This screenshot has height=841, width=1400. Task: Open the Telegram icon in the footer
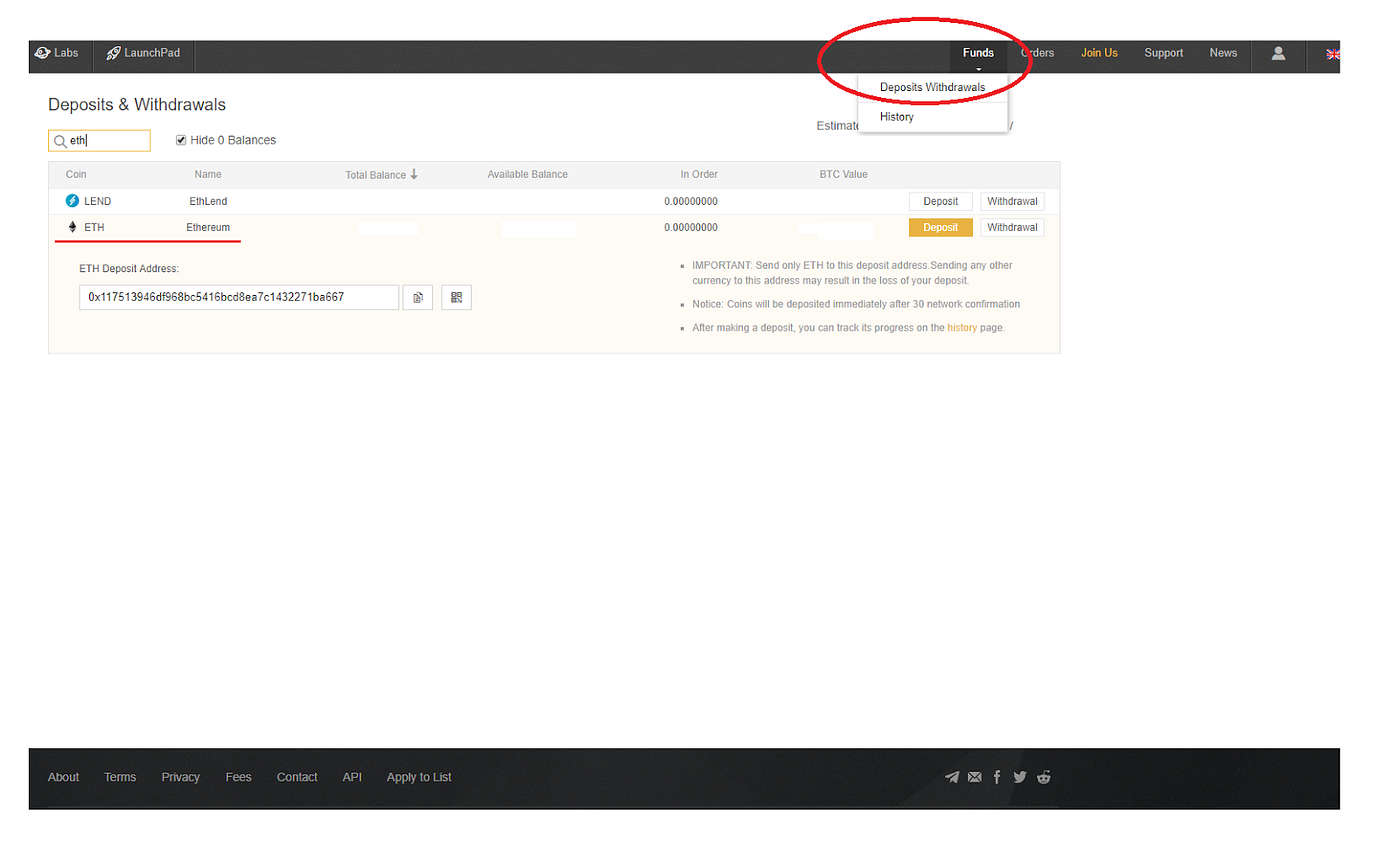point(952,777)
